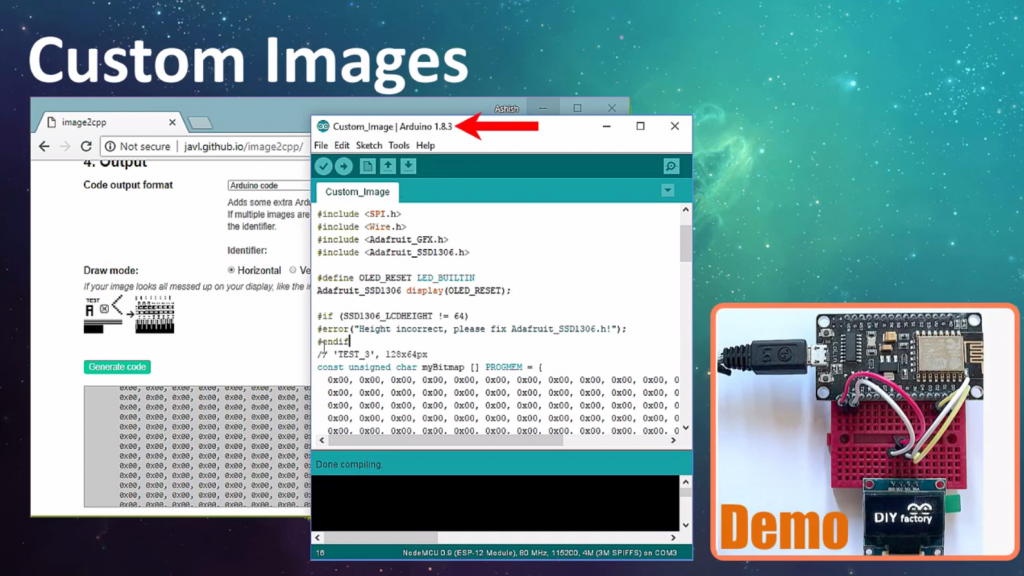Open Chrome's new tab area next to image2cpp
The image size is (1024, 576).
tap(198, 122)
